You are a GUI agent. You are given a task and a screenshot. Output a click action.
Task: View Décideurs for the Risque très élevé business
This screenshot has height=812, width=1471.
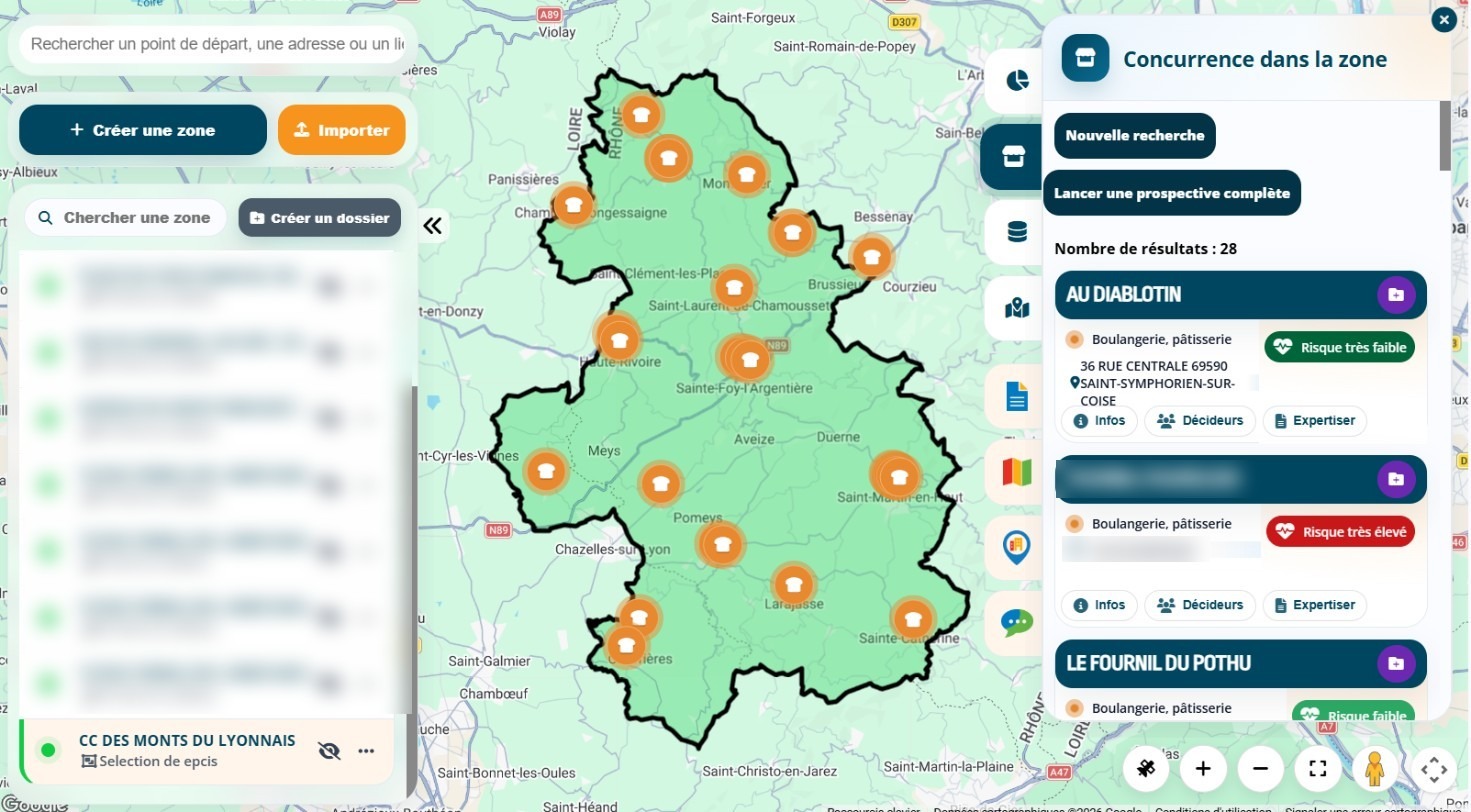(1200, 605)
